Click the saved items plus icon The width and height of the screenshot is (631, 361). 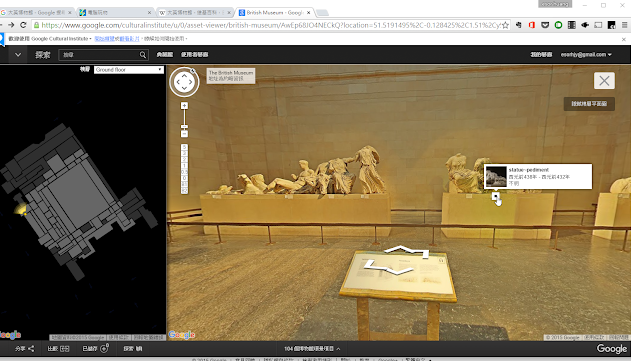pos(104,349)
